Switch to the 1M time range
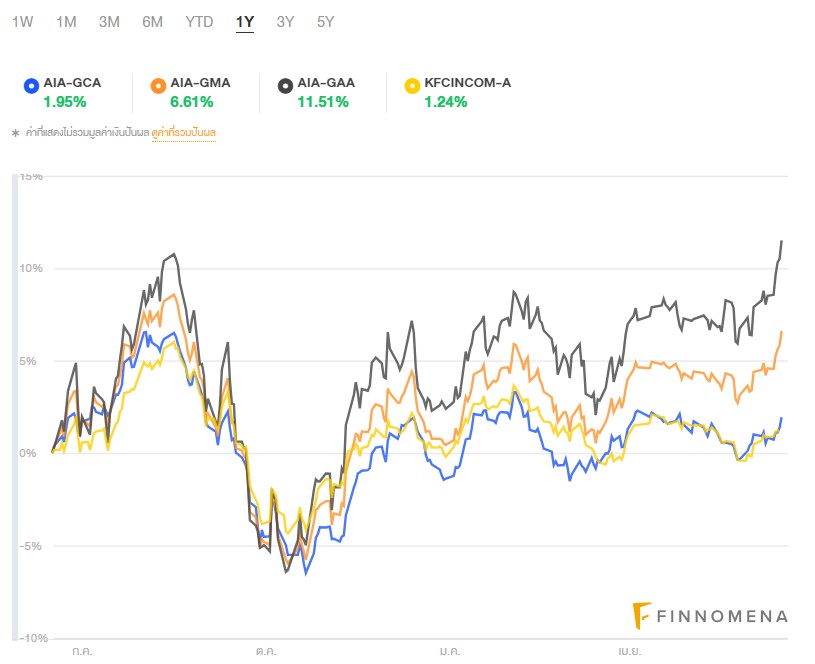Screen dimensions: 815x664 point(66,22)
